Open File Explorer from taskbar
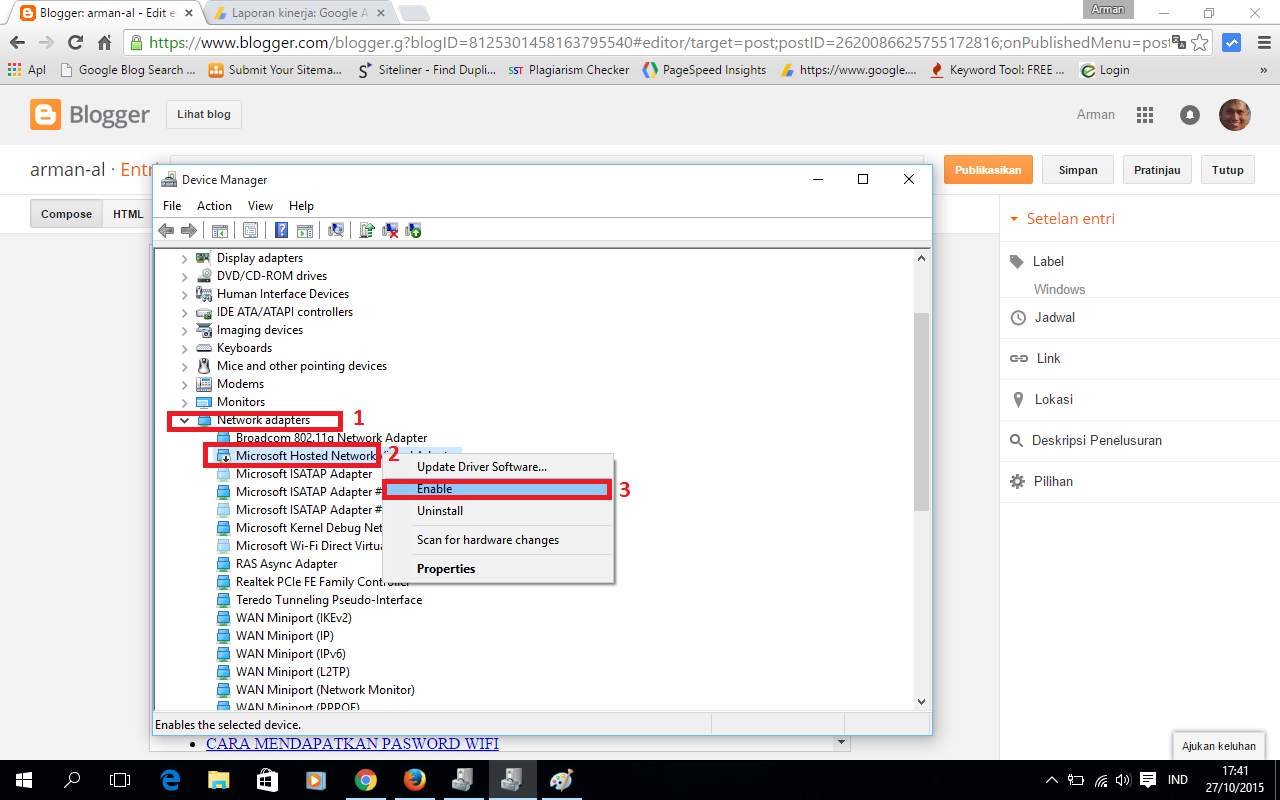 [219, 779]
